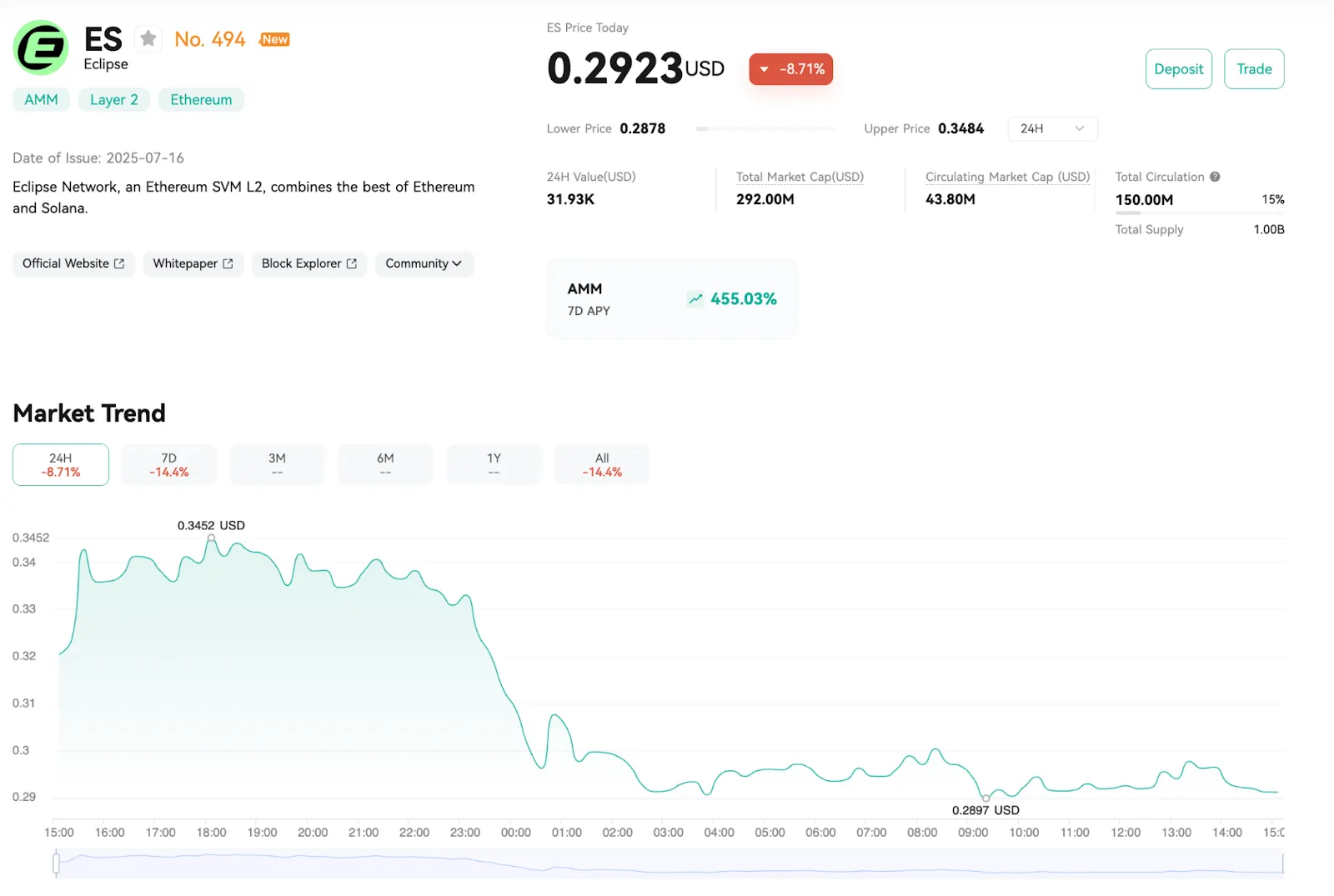Click the 0.2897 USD low marker on chart
Image resolution: width=1334 pixels, height=896 pixels.
pyautogui.click(x=985, y=798)
